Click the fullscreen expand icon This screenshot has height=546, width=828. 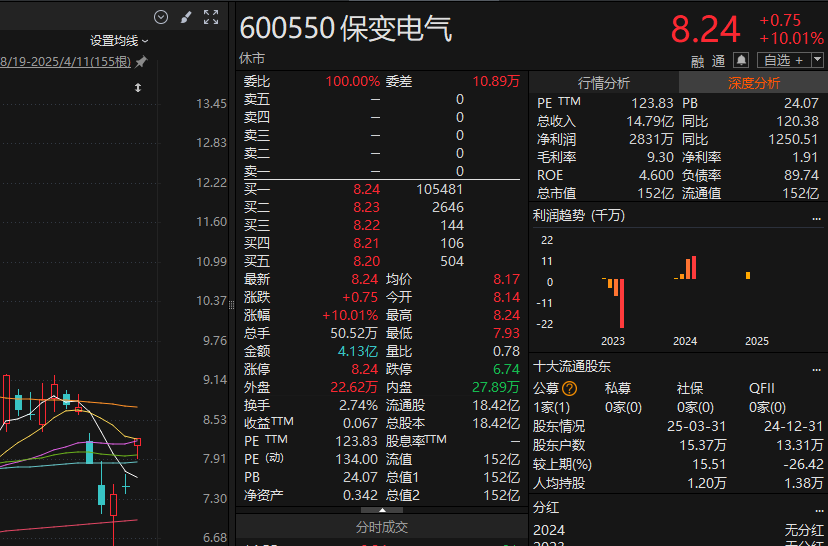211,17
